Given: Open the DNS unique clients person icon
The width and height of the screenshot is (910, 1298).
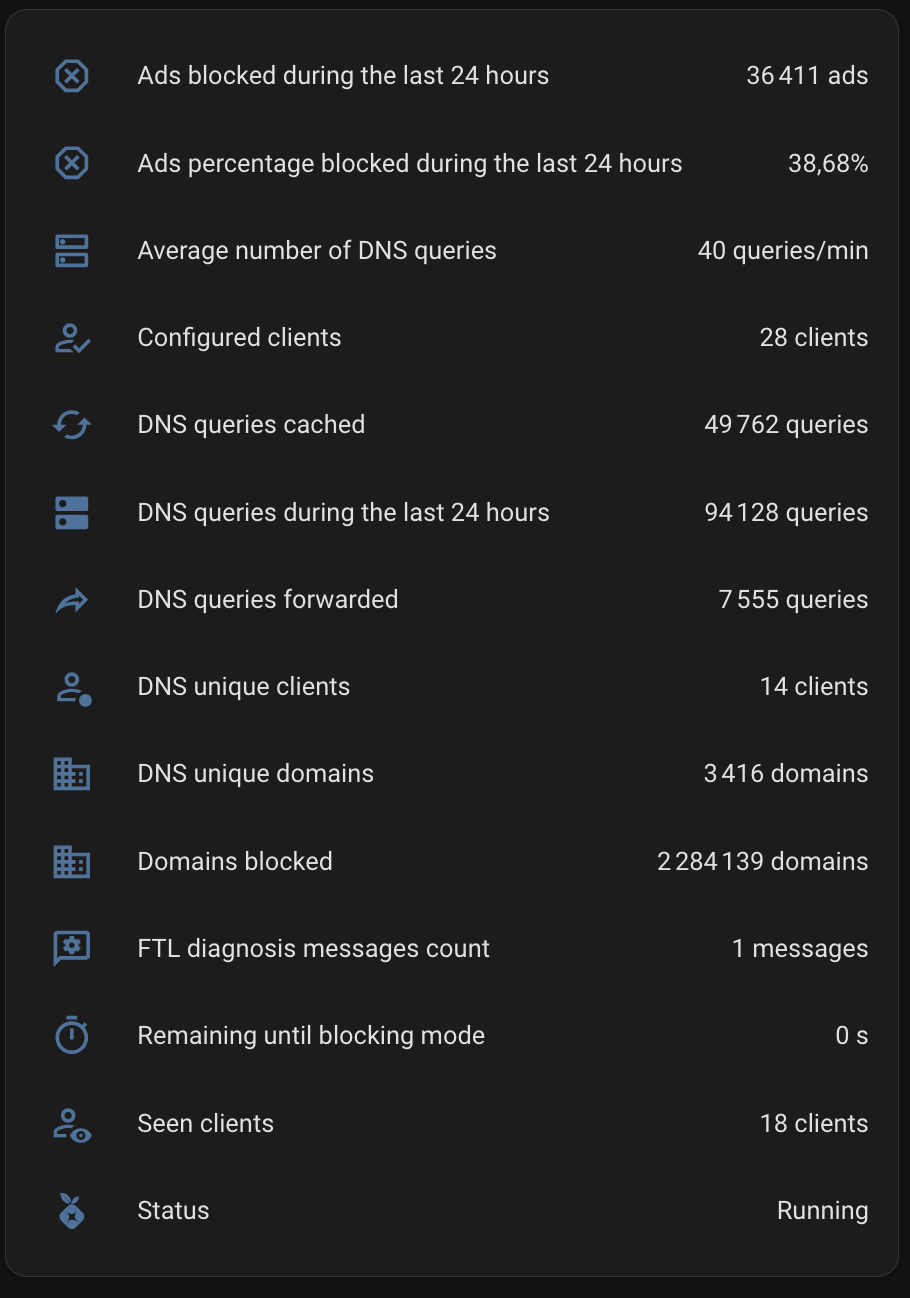Looking at the screenshot, I should (x=71, y=687).
